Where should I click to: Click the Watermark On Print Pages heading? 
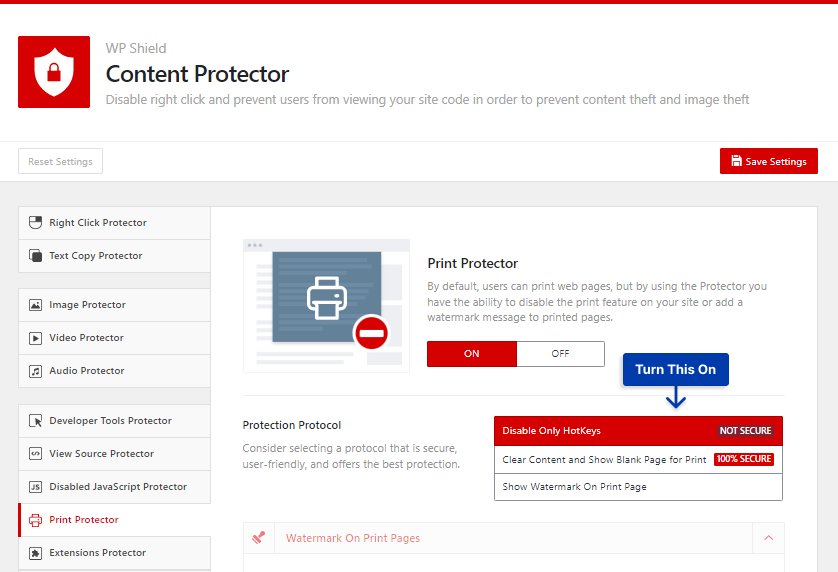(353, 538)
